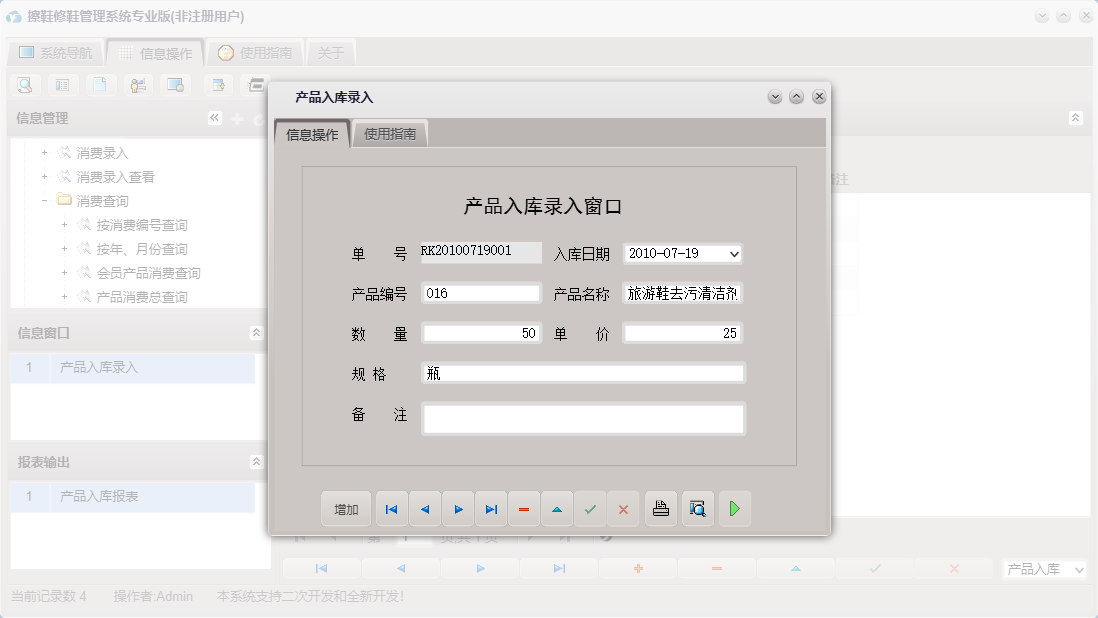Viewport: 1098px width, 618px height.
Task: Click the red delete record icon
Action: click(x=524, y=509)
